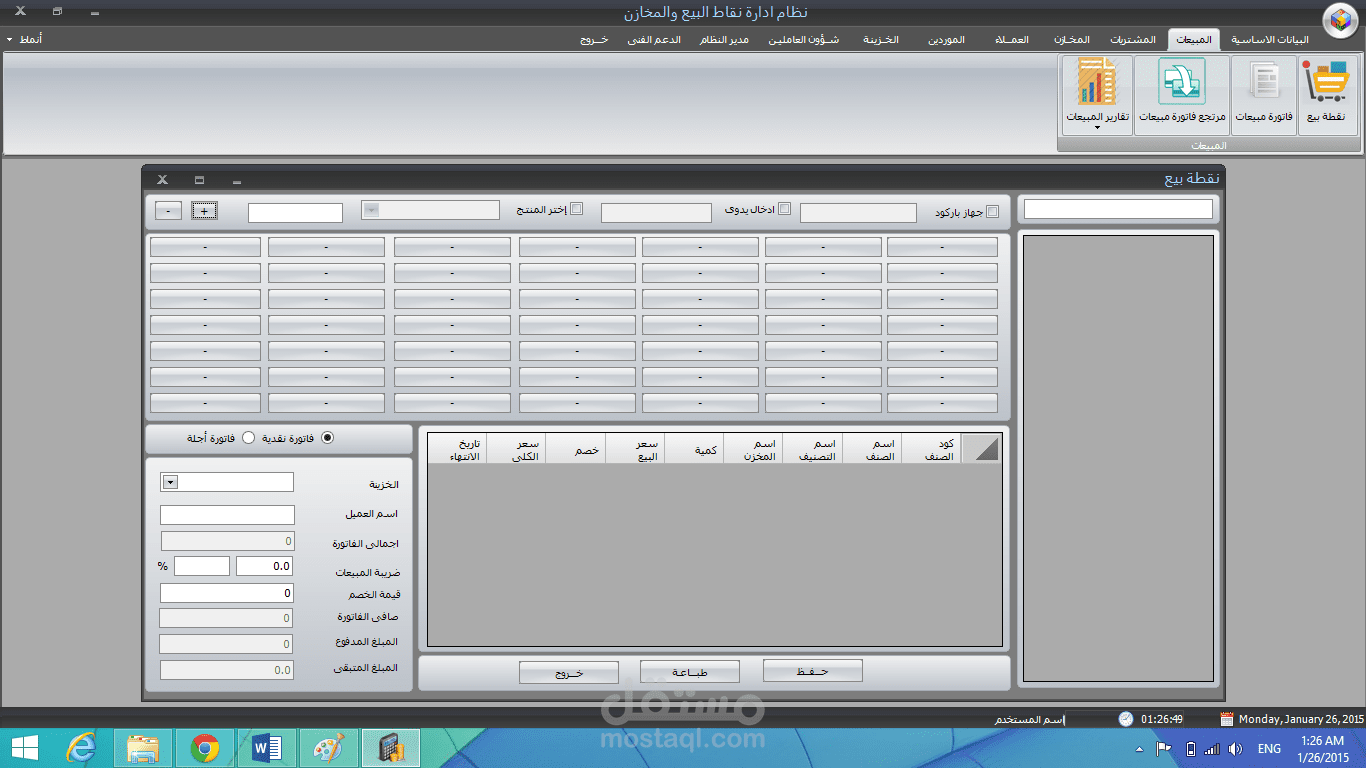This screenshot has height=768, width=1366.
Task: Switch to the مدير النظام tab
Action: pyautogui.click(x=723, y=40)
